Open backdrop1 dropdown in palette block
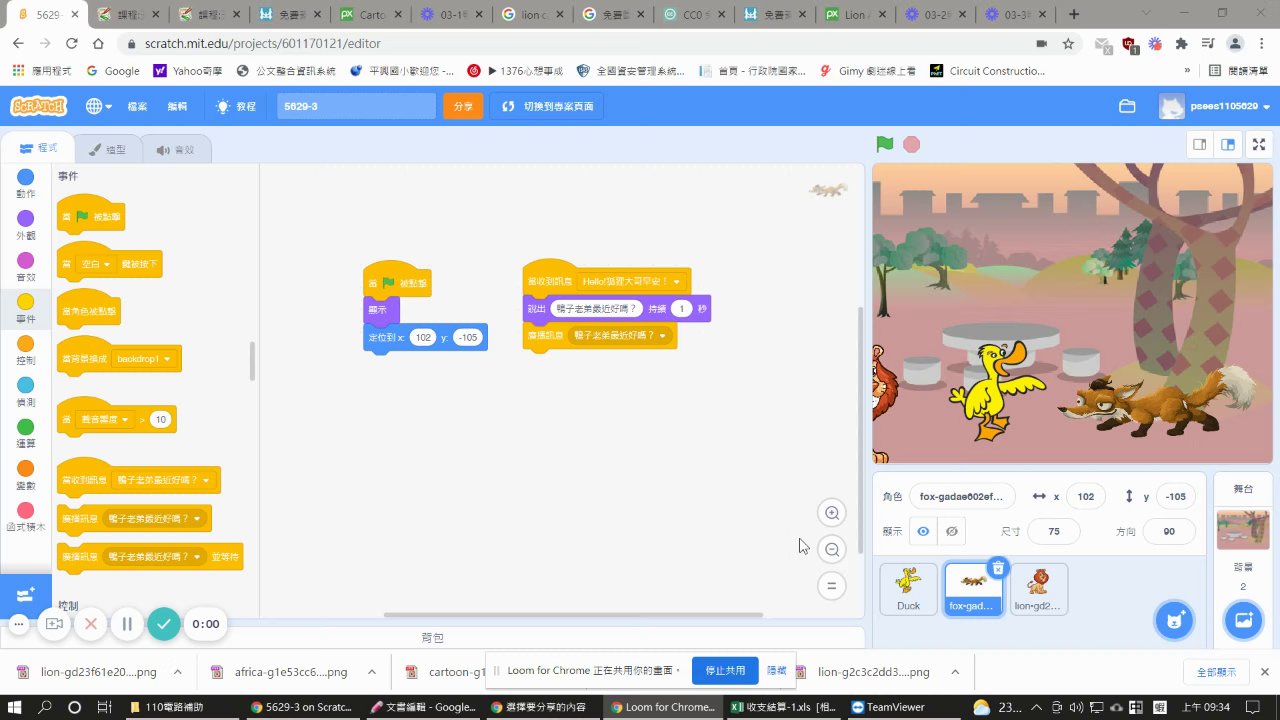 click(x=144, y=358)
